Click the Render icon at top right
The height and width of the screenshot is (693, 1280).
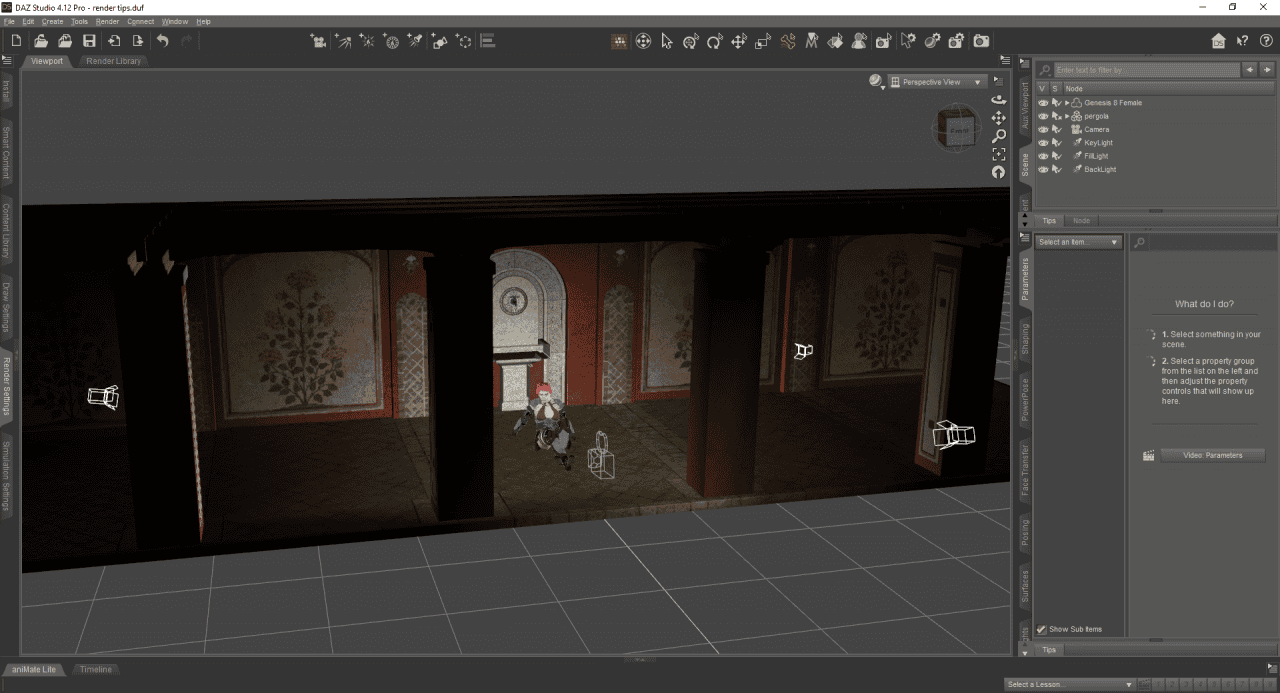point(980,41)
